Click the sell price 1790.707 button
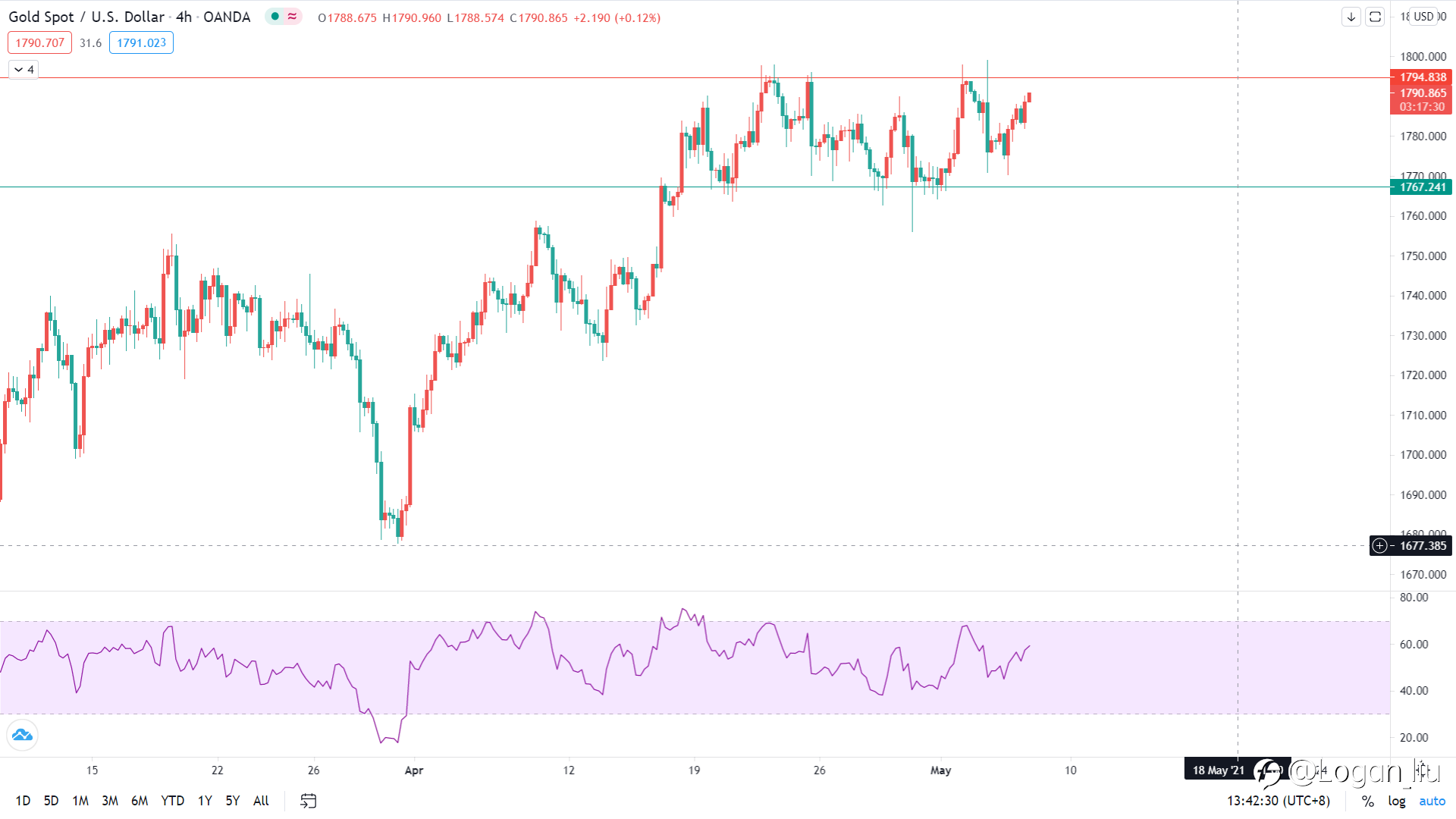 39,42
